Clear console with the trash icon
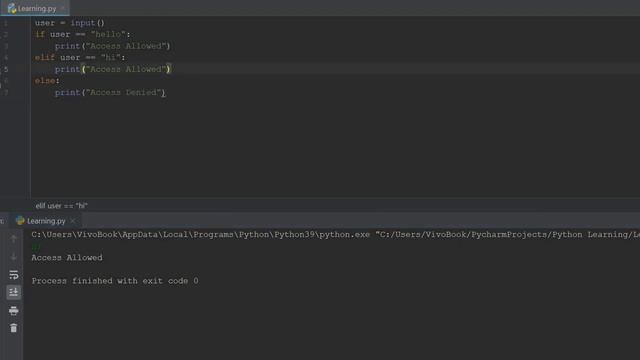The width and height of the screenshot is (640, 360). click(13, 328)
